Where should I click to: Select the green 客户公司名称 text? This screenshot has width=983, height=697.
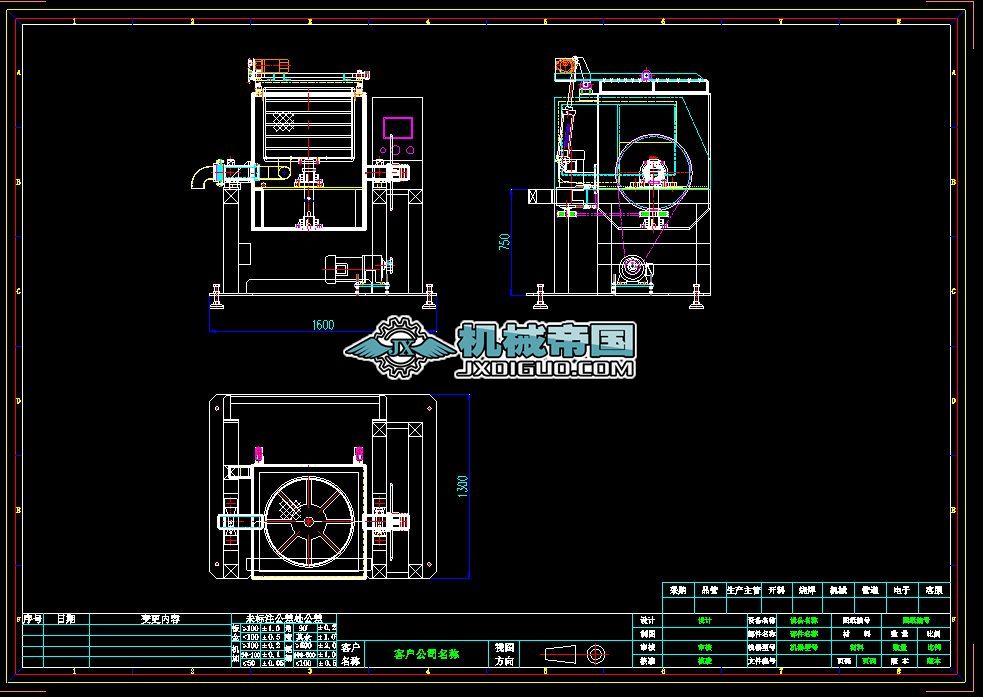pos(426,654)
